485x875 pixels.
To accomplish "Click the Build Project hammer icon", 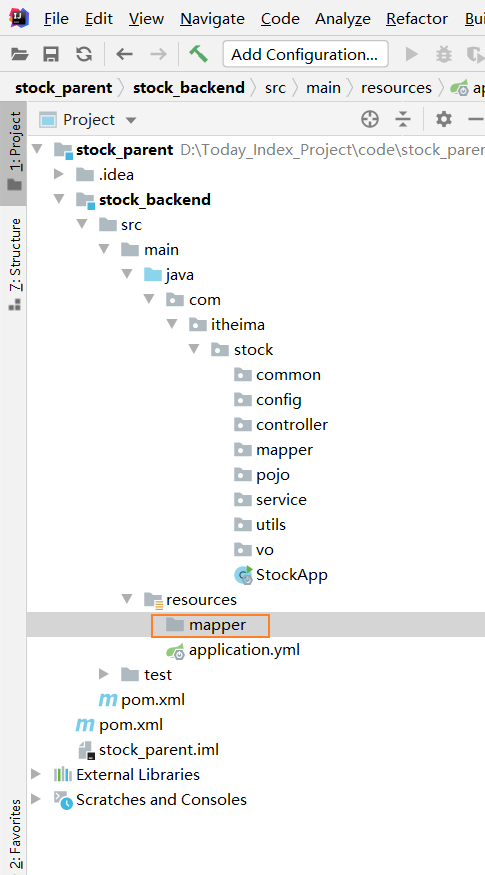I will [x=198, y=54].
